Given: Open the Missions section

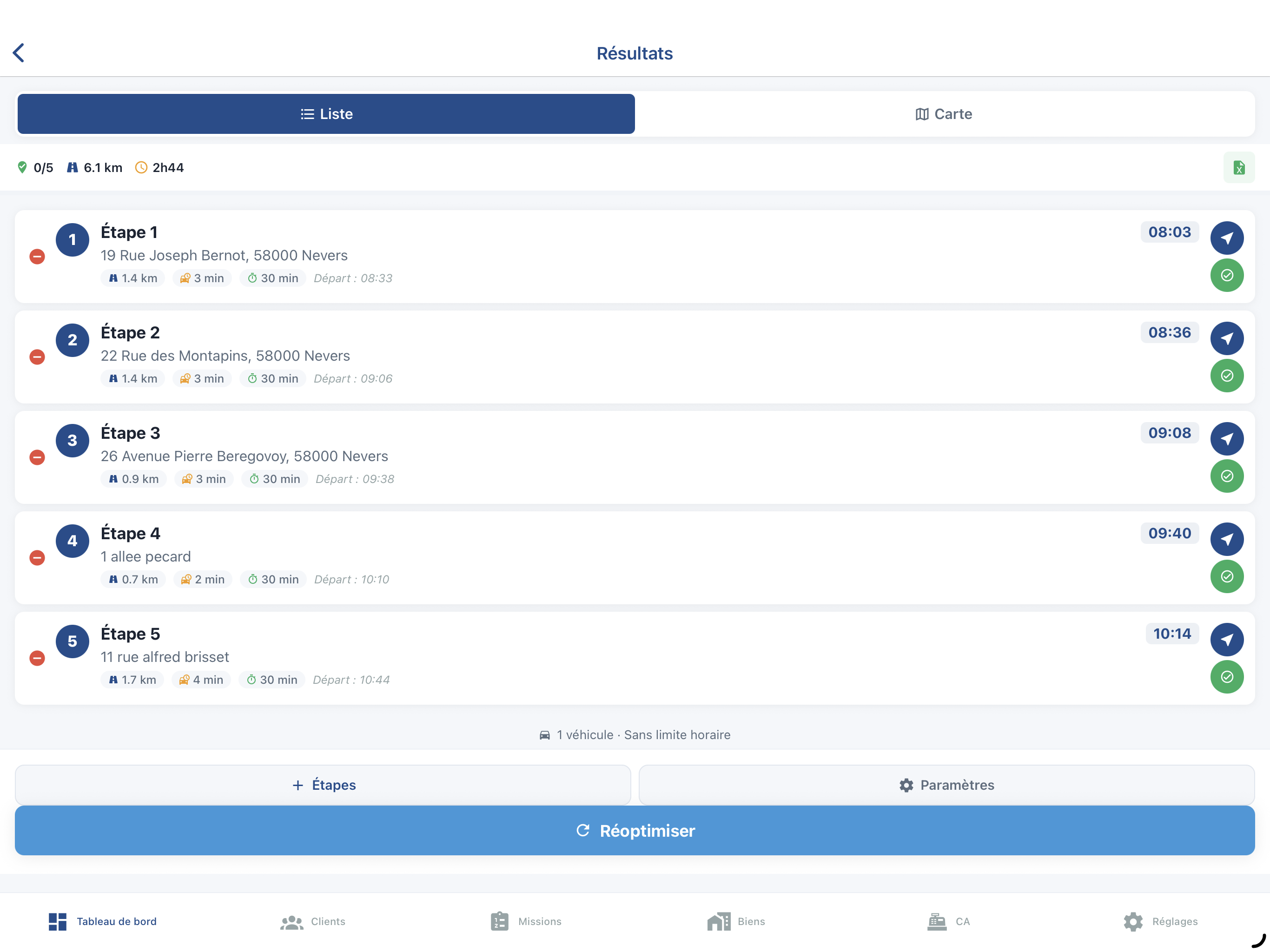Looking at the screenshot, I should 524,921.
